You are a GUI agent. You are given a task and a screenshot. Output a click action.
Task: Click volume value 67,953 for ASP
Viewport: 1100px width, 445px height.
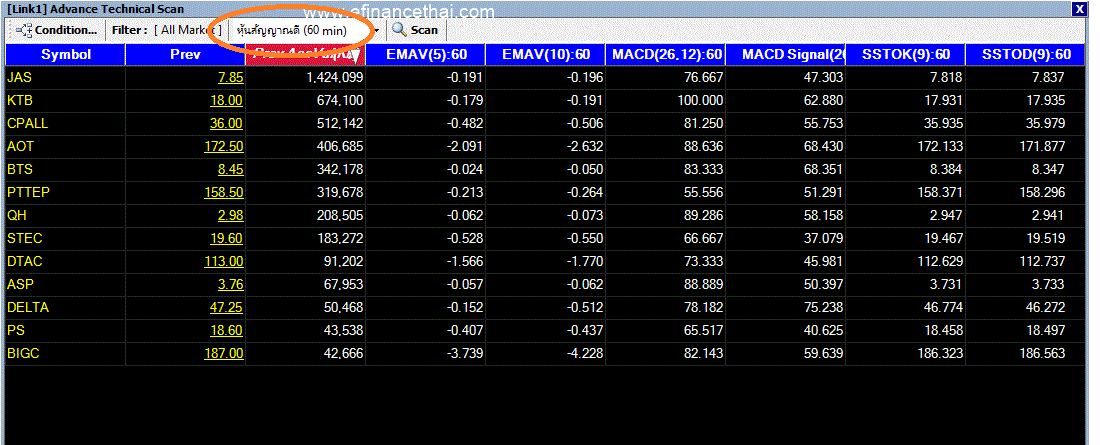point(340,284)
